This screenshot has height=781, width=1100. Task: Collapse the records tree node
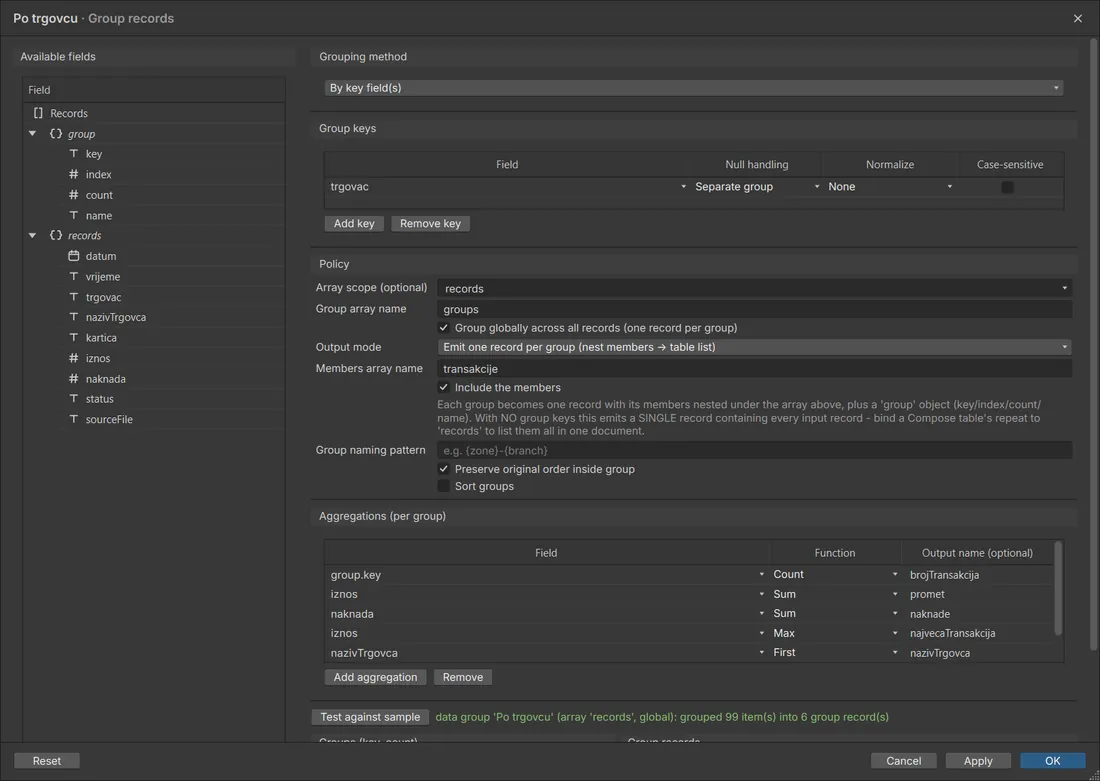(32, 235)
